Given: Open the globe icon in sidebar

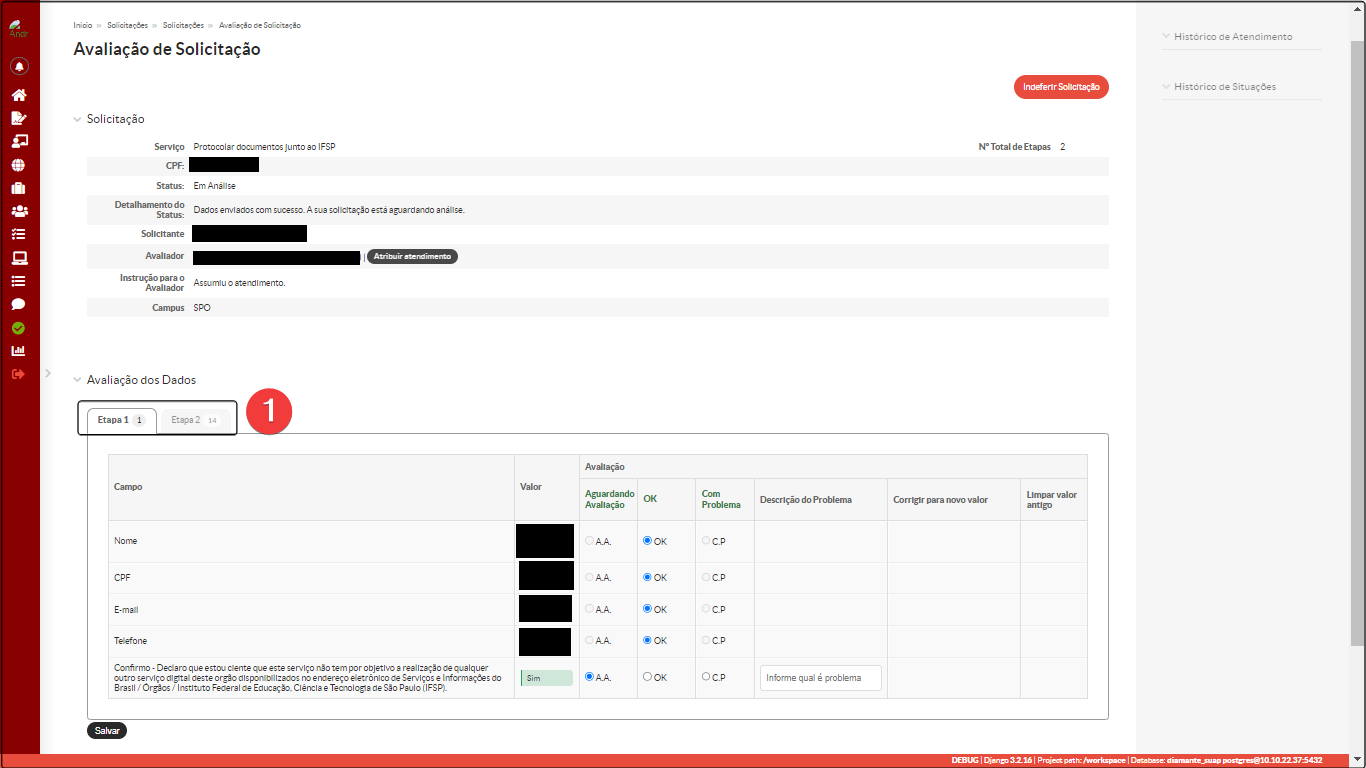Looking at the screenshot, I should pos(19,165).
